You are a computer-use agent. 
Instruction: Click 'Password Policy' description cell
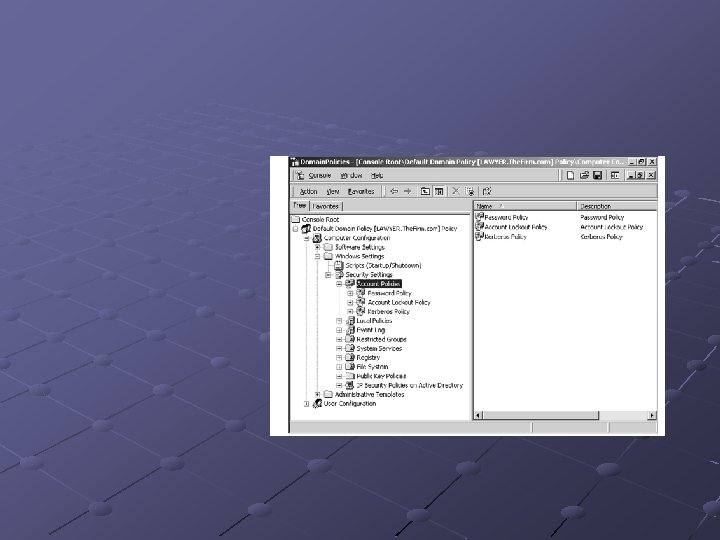coord(602,217)
